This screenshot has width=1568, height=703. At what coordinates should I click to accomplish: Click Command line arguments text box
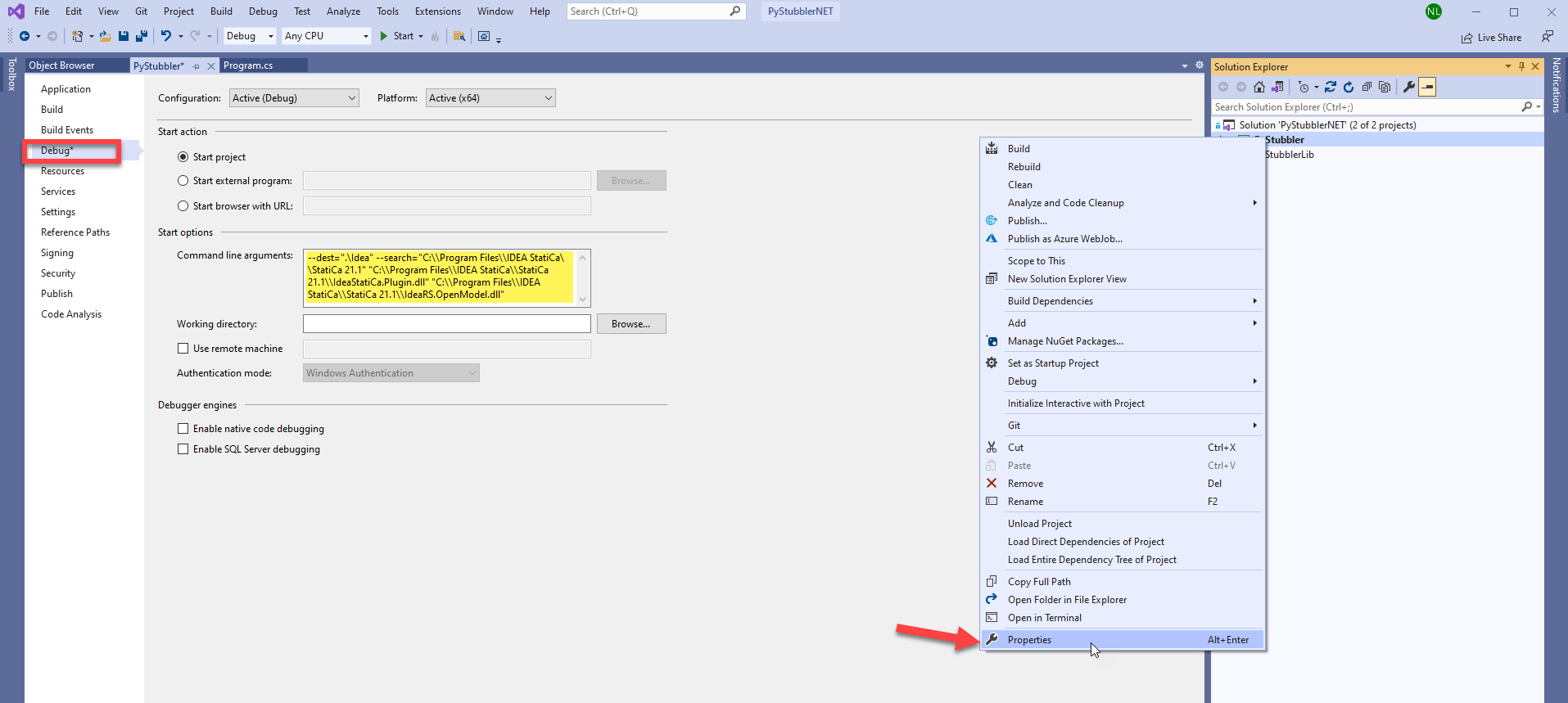coord(446,278)
